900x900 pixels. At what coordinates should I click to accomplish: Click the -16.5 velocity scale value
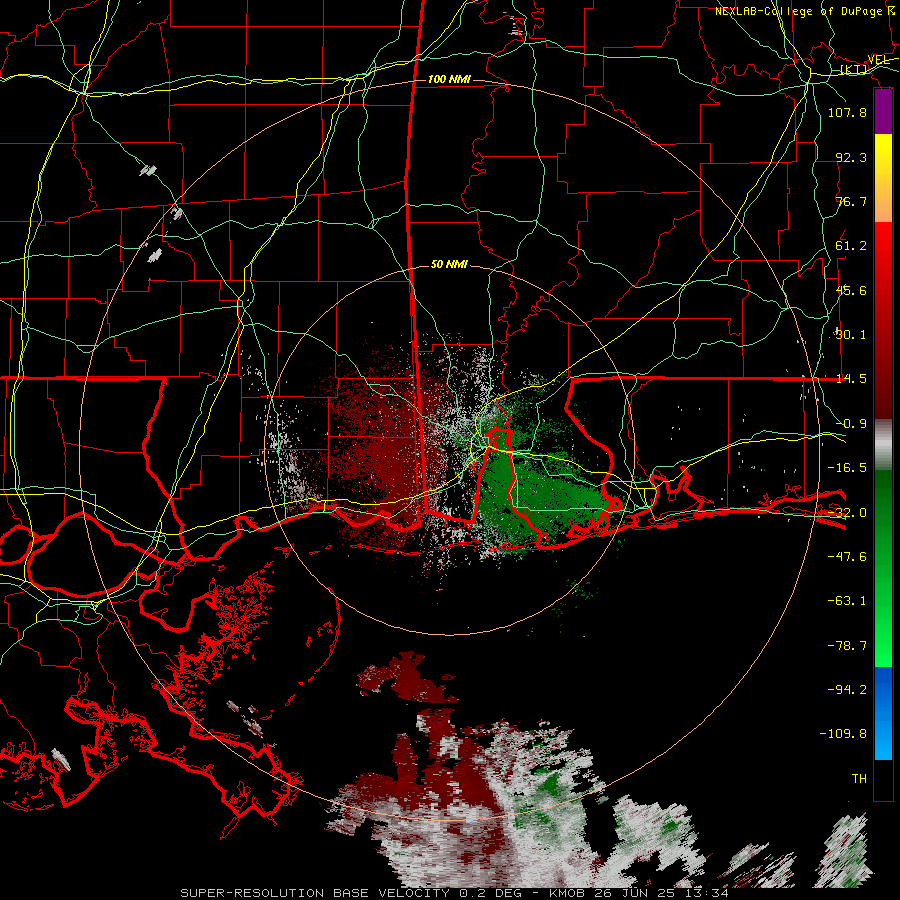click(847, 468)
